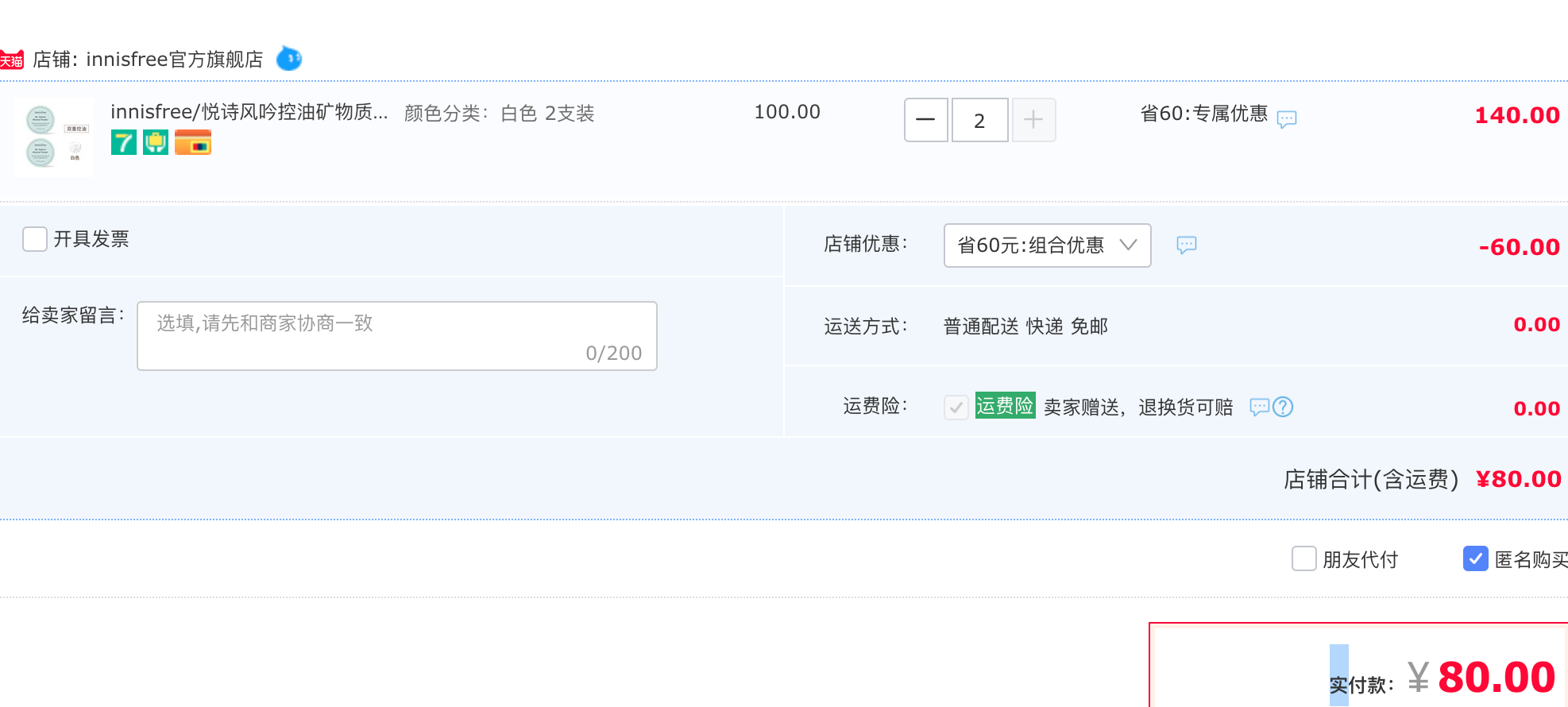The image size is (1568, 707).
Task: Click the green consumer protection shield icon
Action: click(156, 142)
